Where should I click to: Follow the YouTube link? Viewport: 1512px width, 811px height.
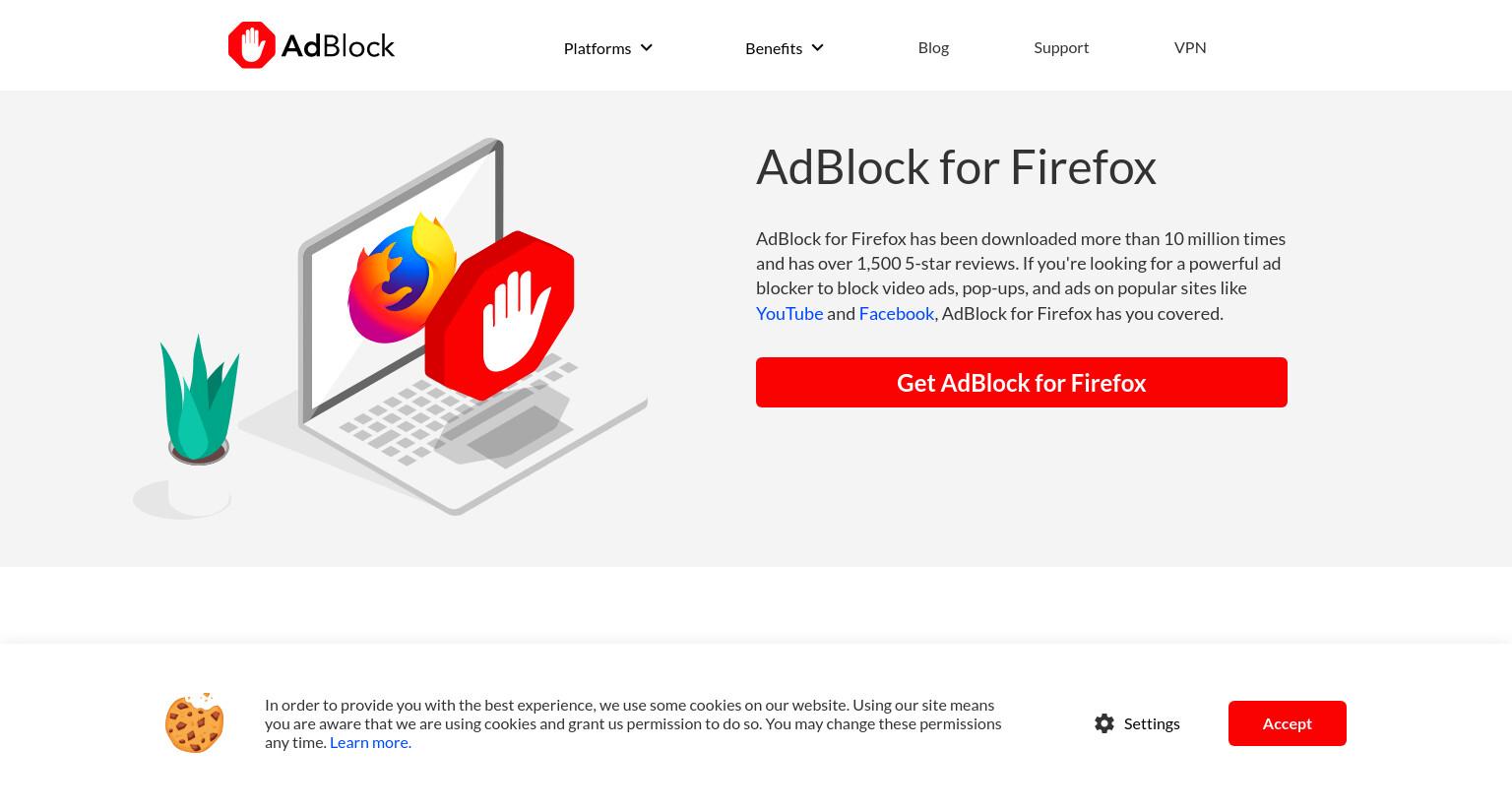[x=789, y=313]
